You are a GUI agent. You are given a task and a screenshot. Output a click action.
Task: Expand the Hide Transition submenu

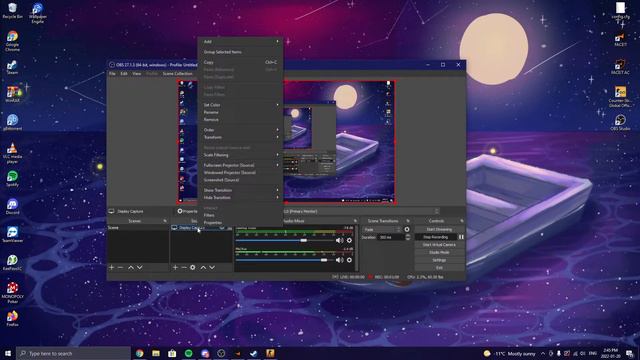(240, 198)
